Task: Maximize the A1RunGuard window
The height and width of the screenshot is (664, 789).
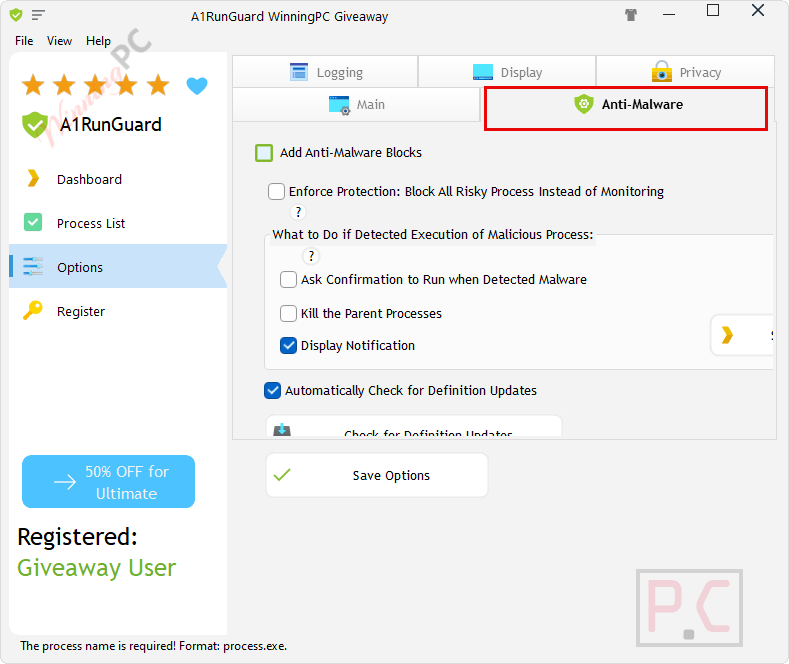Action: [713, 11]
